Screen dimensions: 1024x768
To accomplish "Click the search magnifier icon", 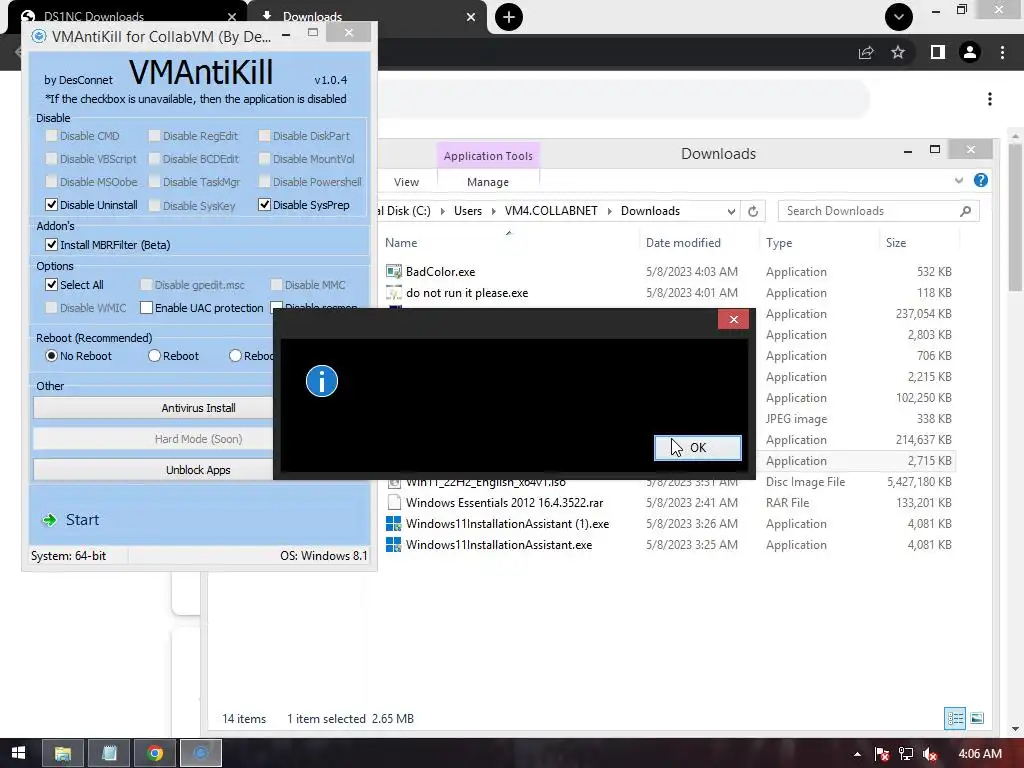I will [965, 211].
